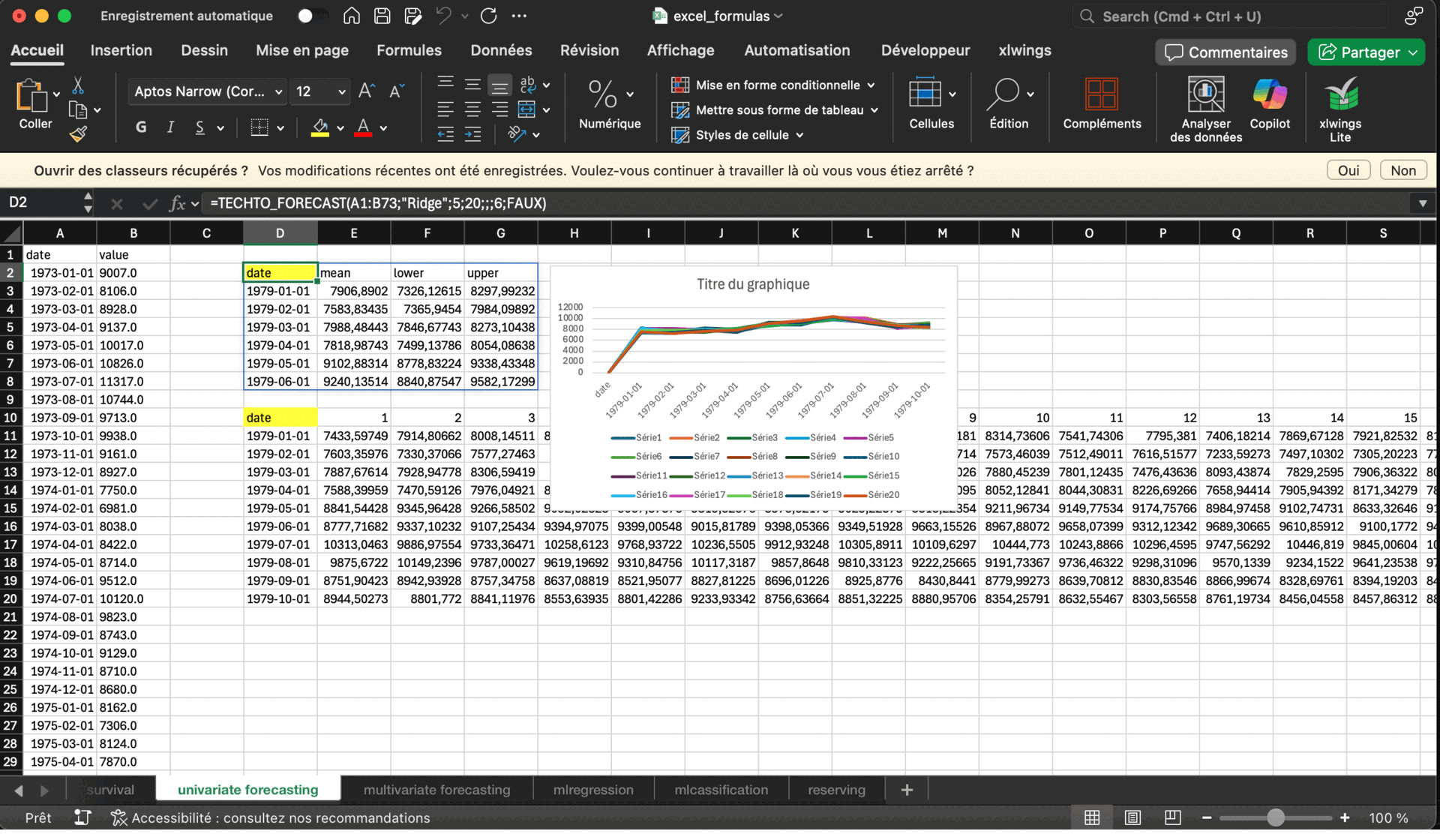Open the Formules ribbon tab

[x=409, y=50]
